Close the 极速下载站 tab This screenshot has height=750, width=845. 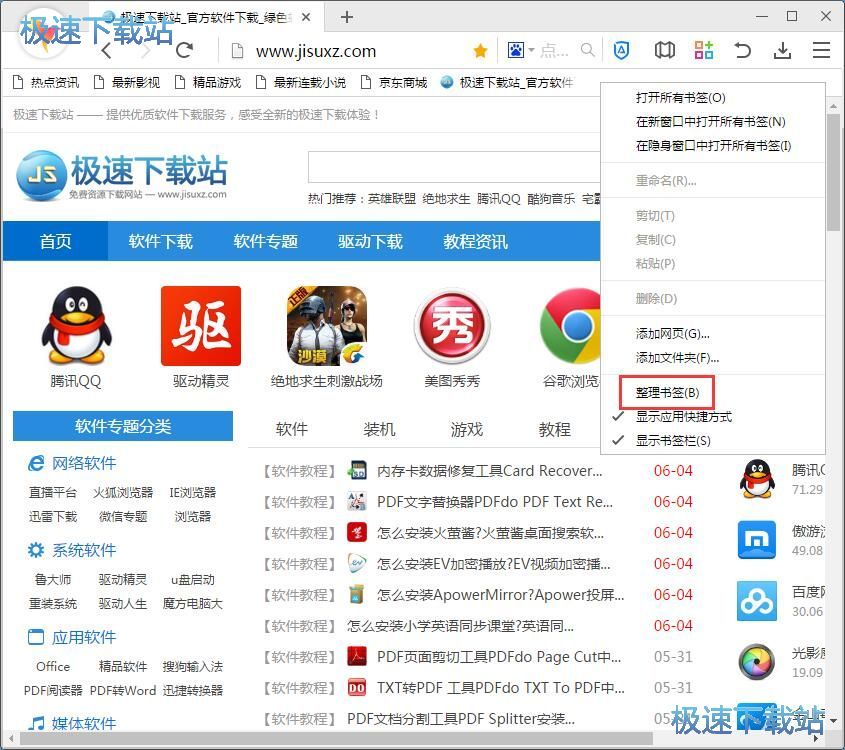306,17
